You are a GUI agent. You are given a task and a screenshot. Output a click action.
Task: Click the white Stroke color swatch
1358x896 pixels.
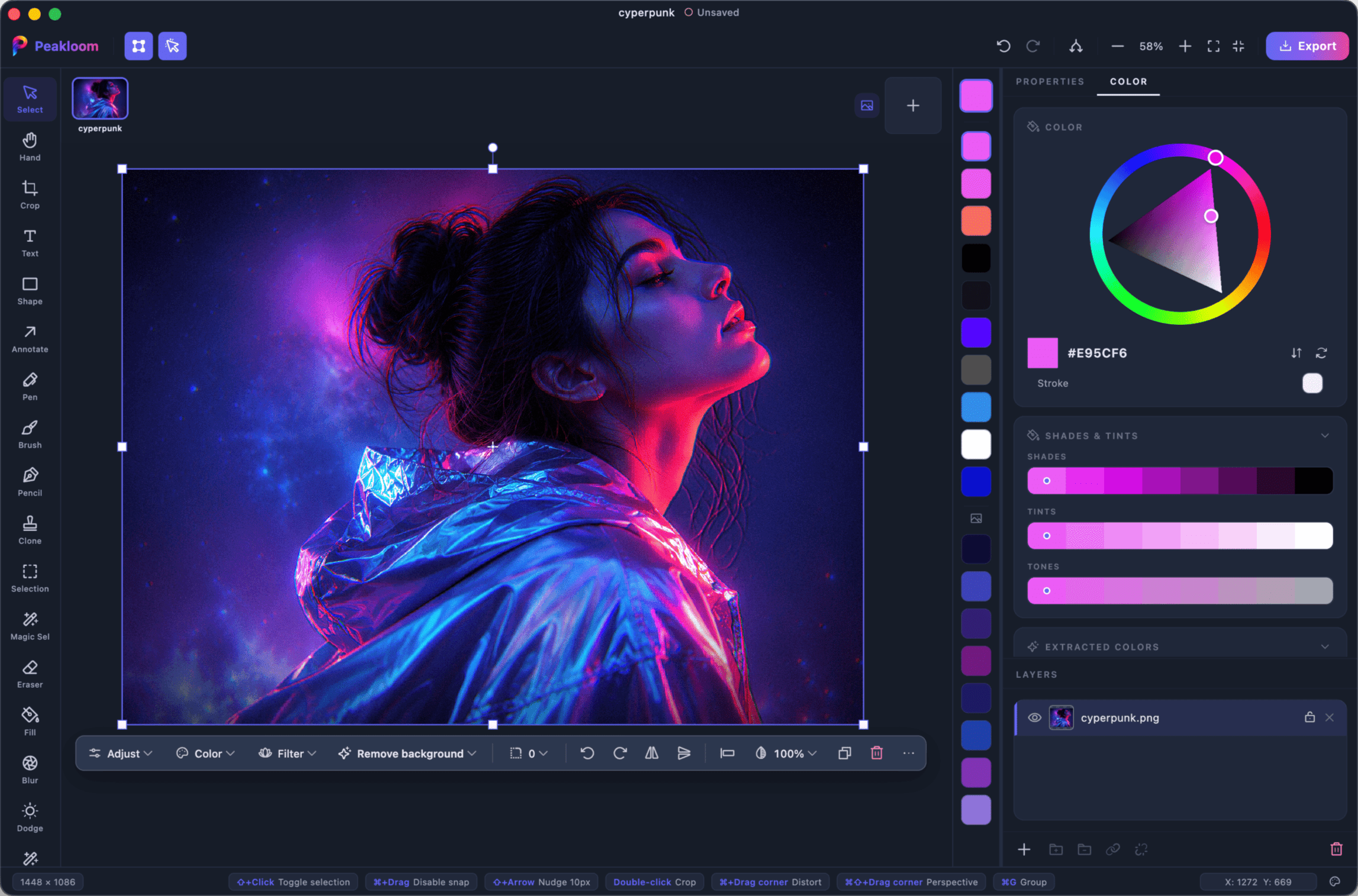[x=1312, y=383]
